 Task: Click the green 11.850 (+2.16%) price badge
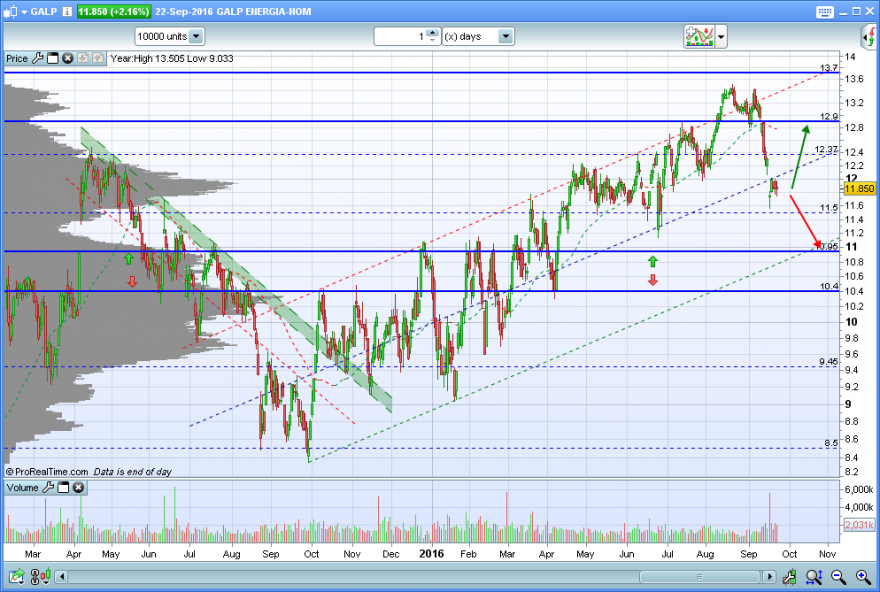(114, 11)
